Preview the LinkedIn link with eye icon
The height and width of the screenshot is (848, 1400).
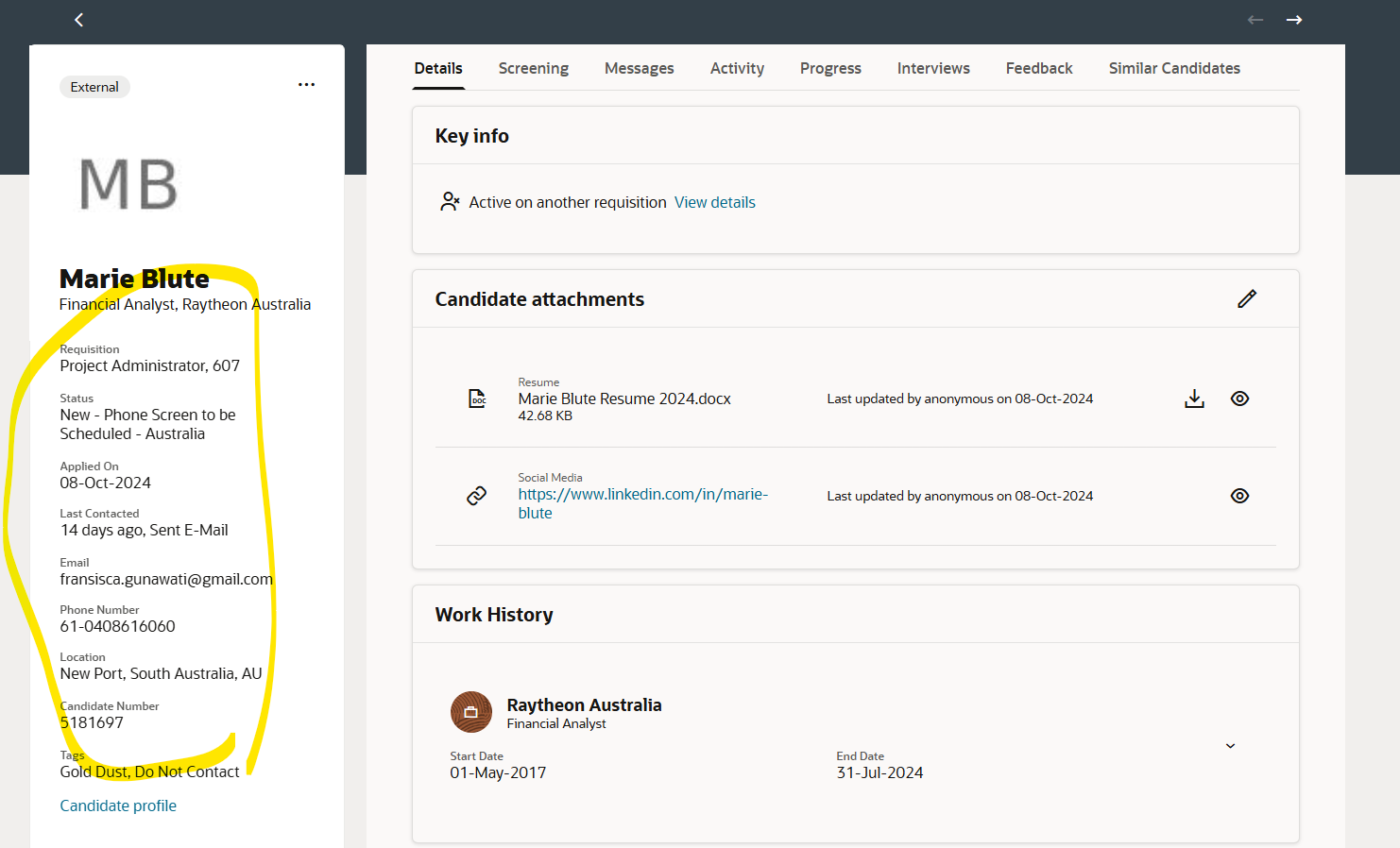click(x=1240, y=496)
